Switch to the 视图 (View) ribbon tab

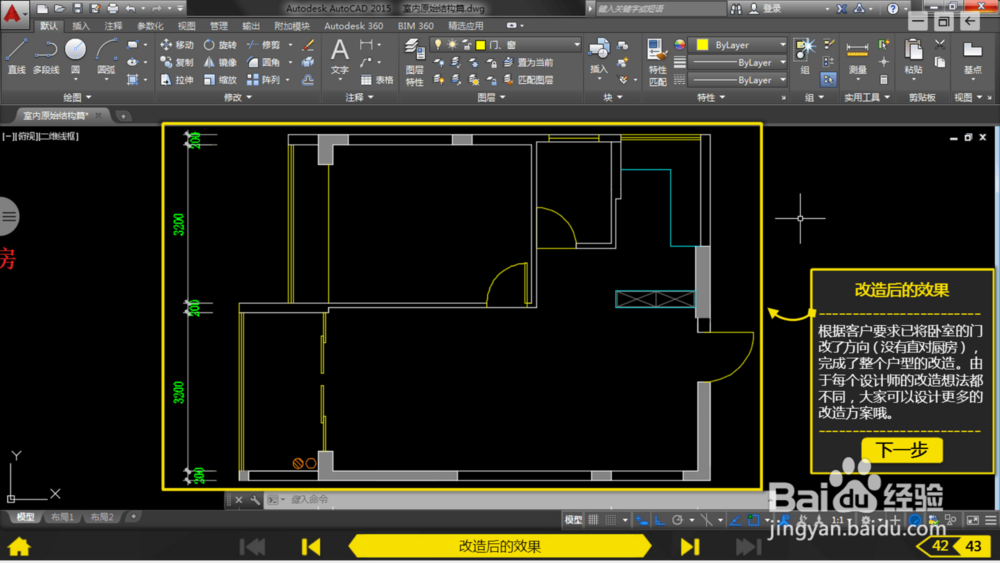pos(186,26)
